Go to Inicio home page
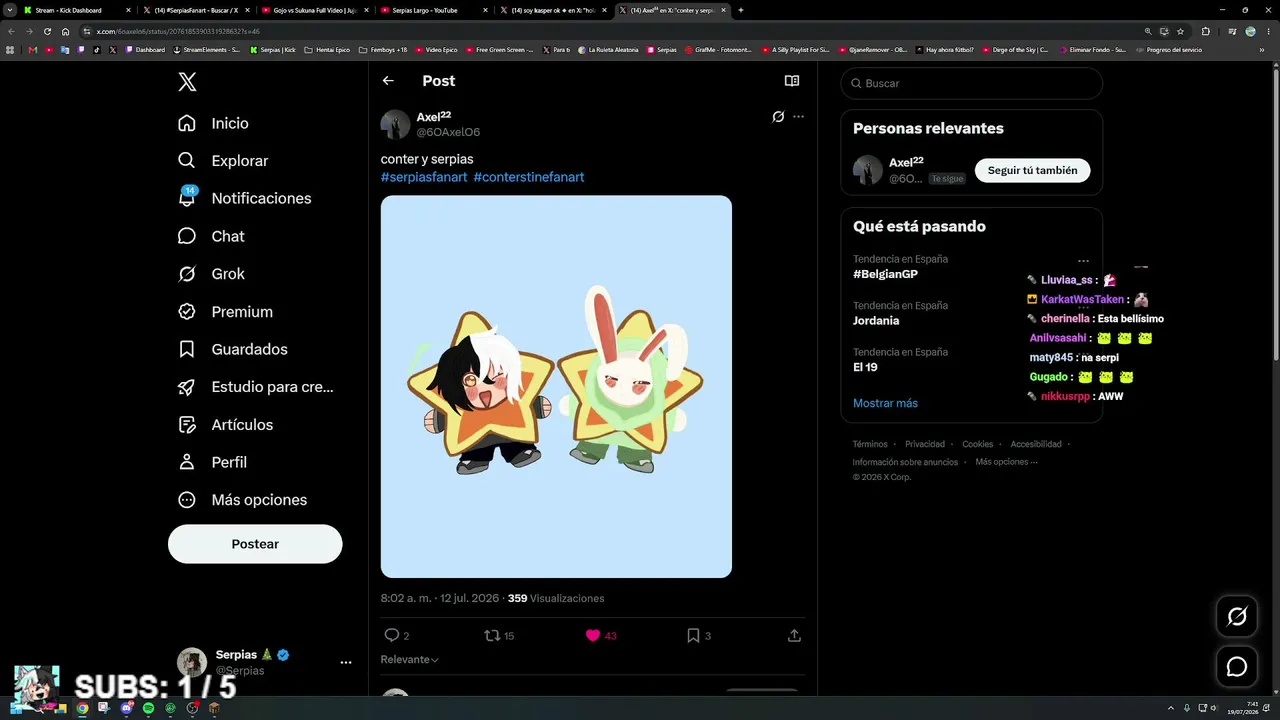Viewport: 1280px width, 720px height. (213, 123)
